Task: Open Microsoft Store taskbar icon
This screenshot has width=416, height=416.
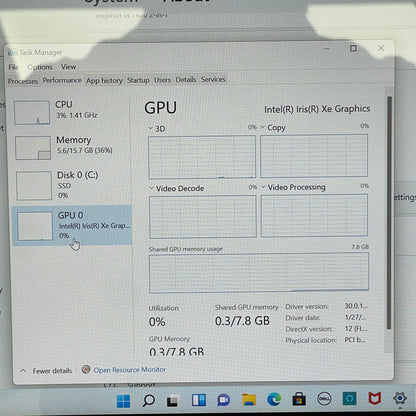Action: (x=299, y=399)
